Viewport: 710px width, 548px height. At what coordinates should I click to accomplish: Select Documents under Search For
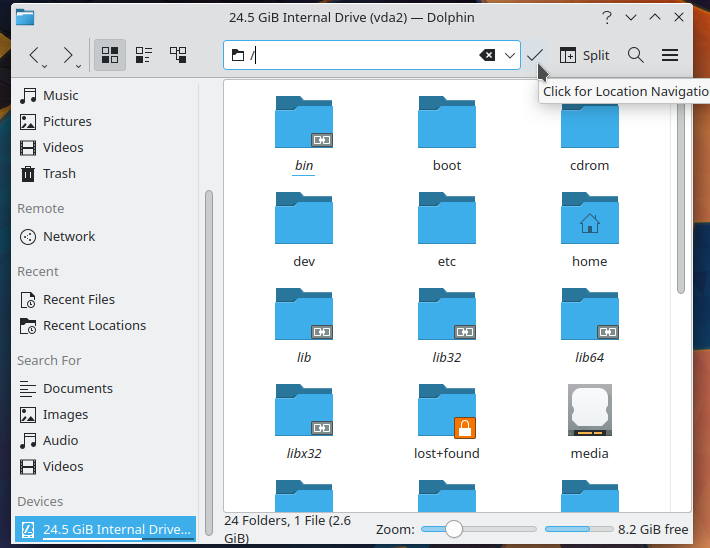pos(77,389)
